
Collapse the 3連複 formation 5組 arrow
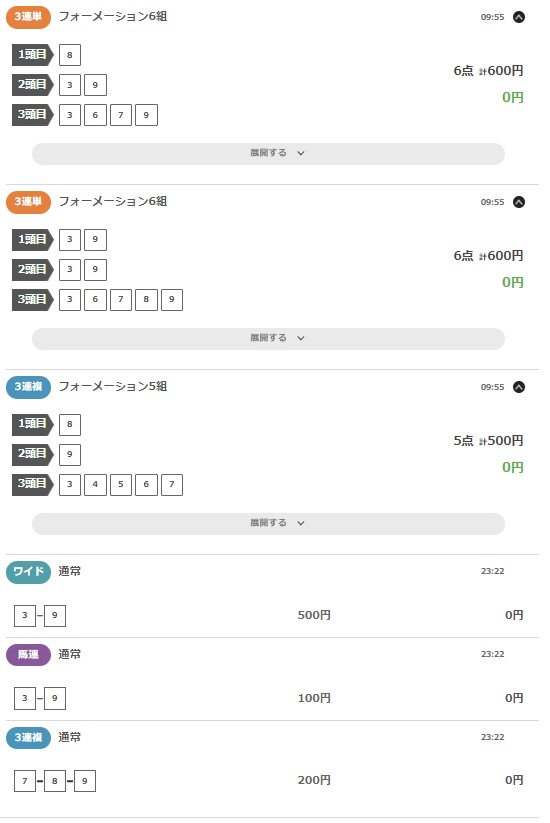pyautogui.click(x=519, y=387)
